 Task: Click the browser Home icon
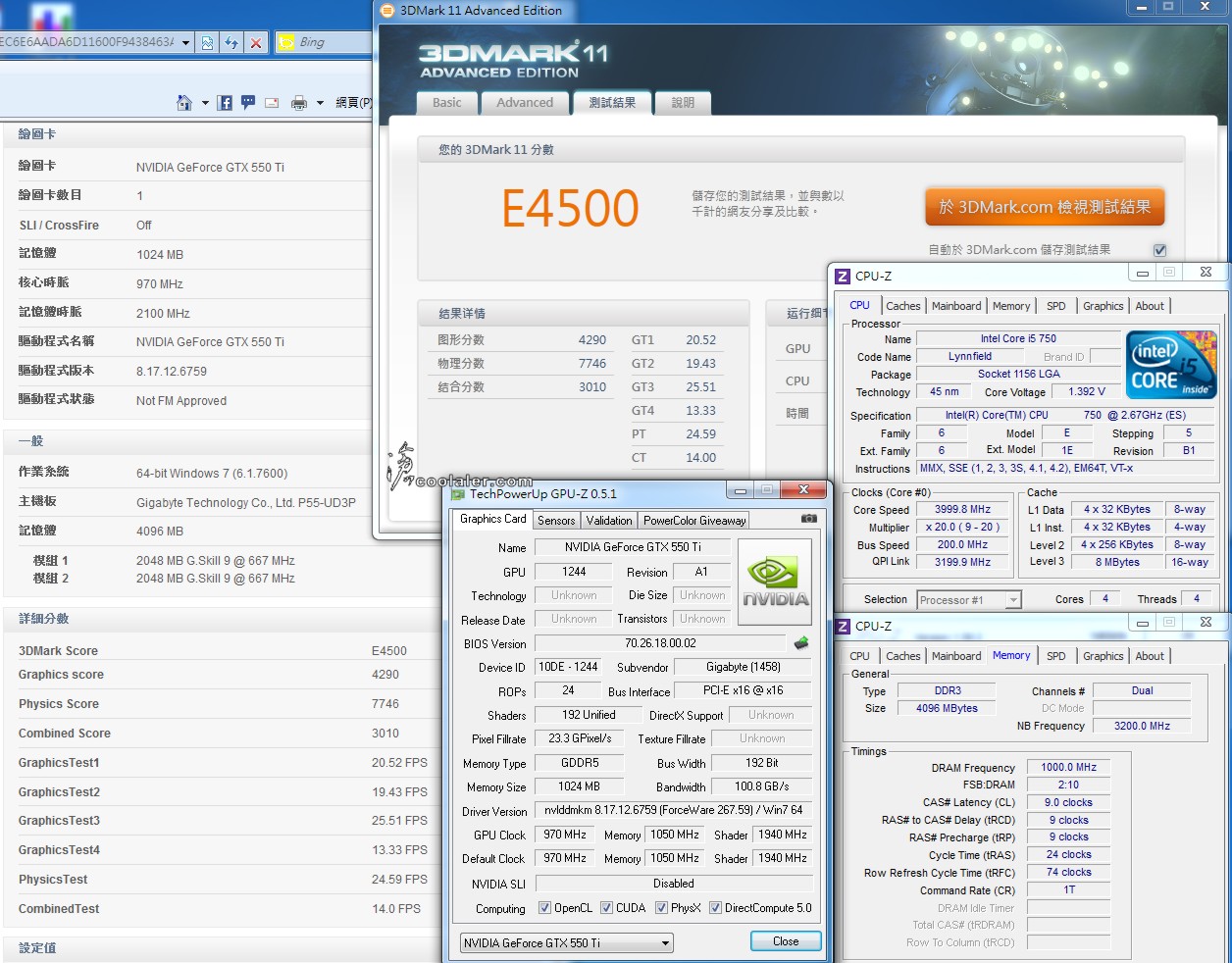click(x=183, y=102)
